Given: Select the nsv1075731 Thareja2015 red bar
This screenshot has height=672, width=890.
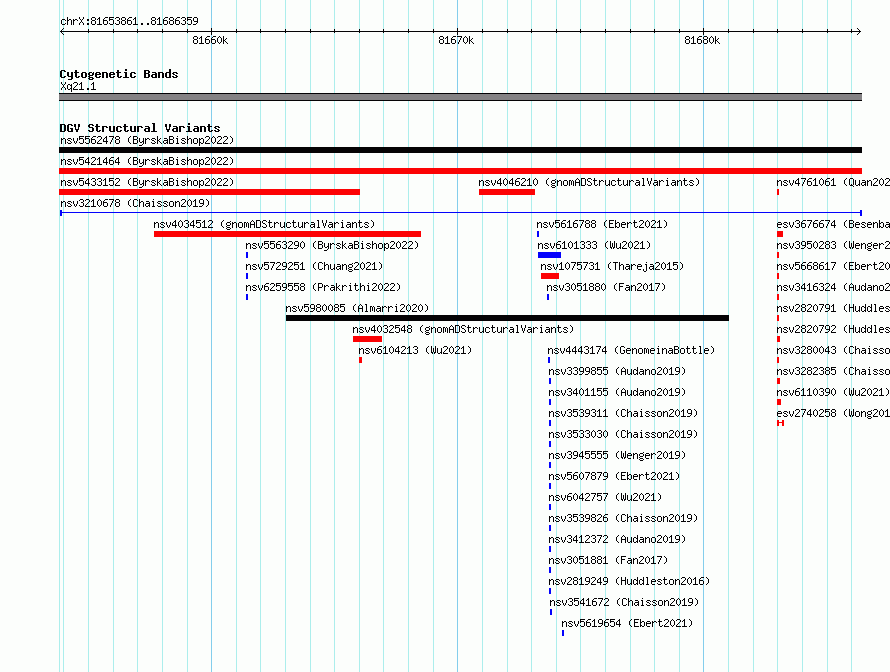Looking at the screenshot, I should [550, 276].
